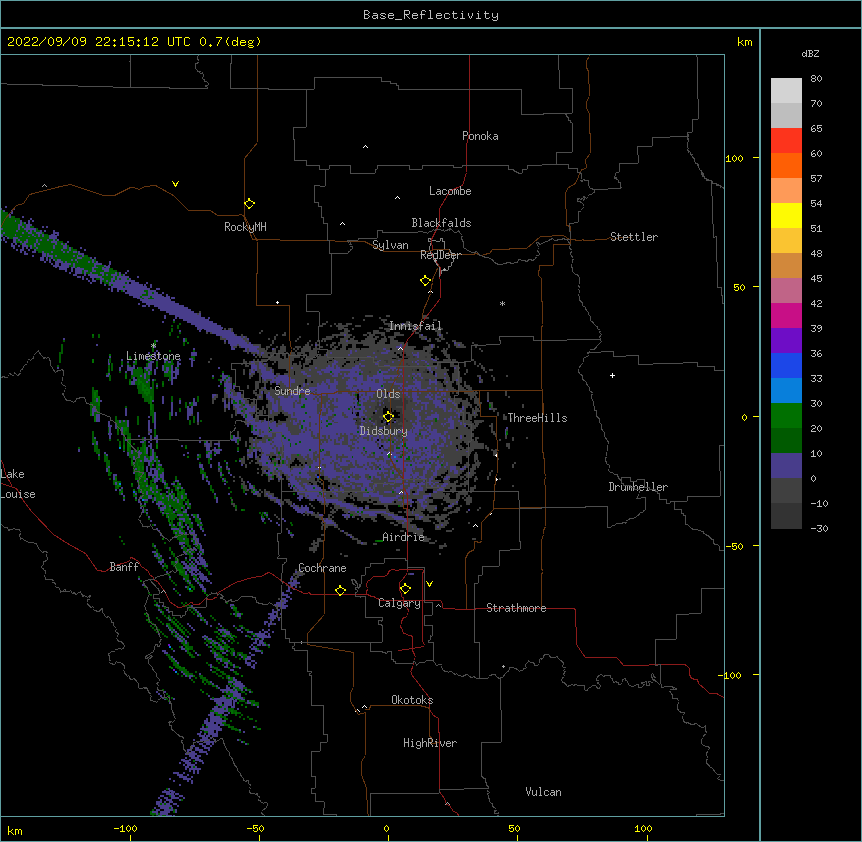Click the Olds town label

[388, 394]
